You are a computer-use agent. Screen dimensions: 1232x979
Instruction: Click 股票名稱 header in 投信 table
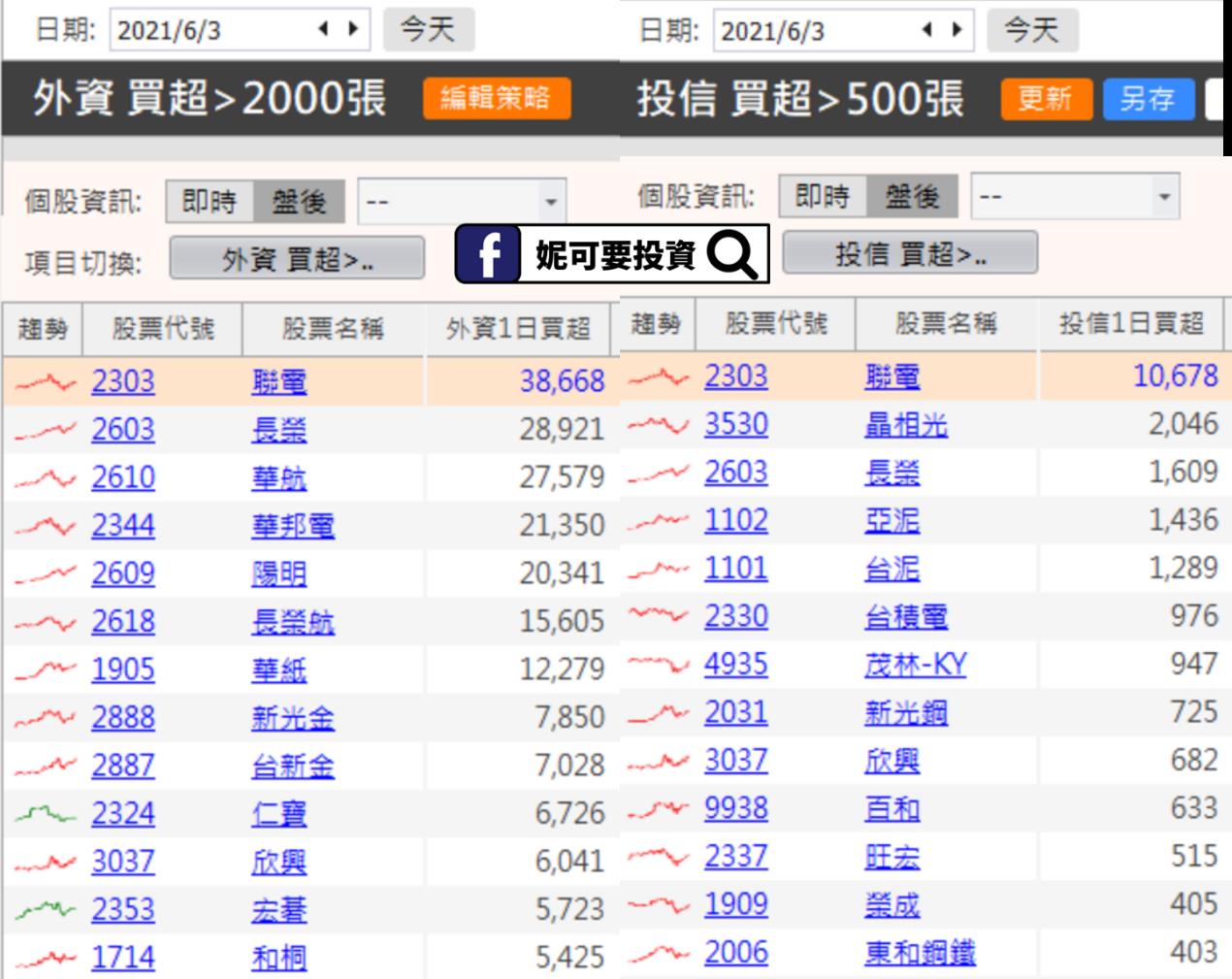click(946, 324)
